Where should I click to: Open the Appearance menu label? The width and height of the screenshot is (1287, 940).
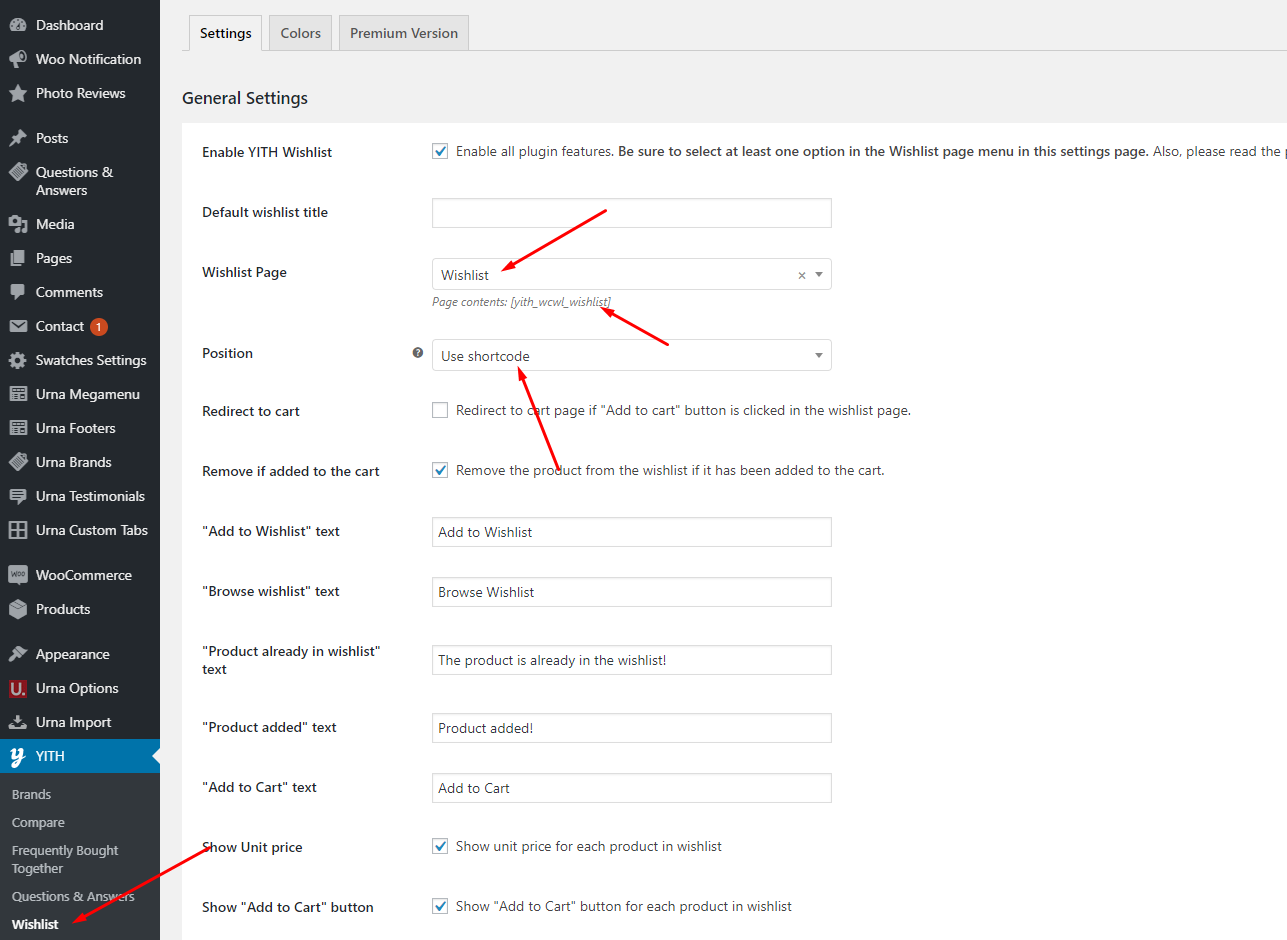pos(73,654)
